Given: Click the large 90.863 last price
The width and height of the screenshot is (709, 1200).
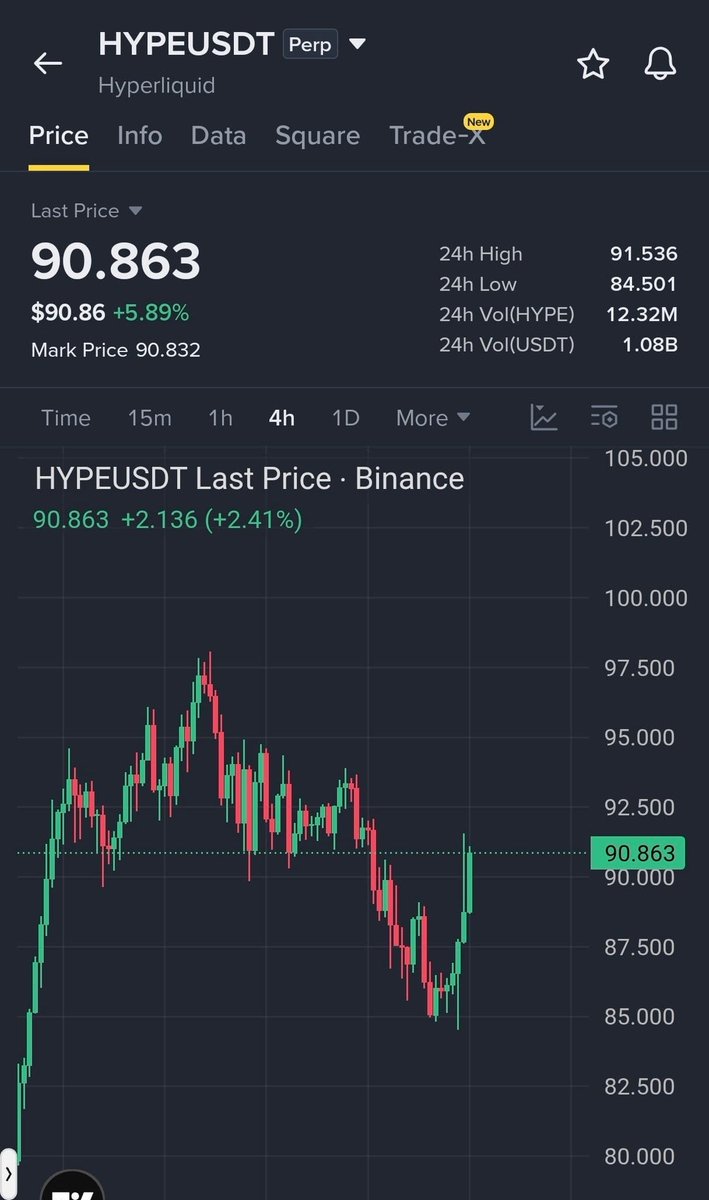Looking at the screenshot, I should (116, 261).
